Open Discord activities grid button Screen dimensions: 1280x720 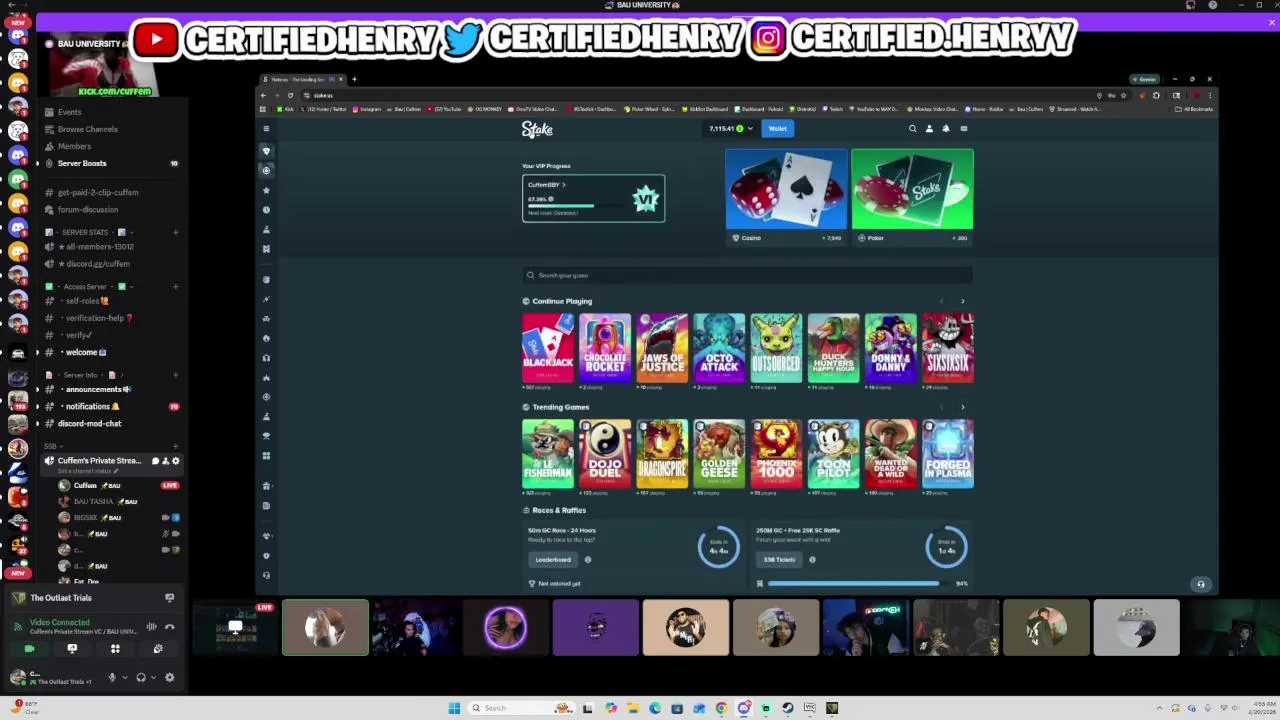[115, 649]
